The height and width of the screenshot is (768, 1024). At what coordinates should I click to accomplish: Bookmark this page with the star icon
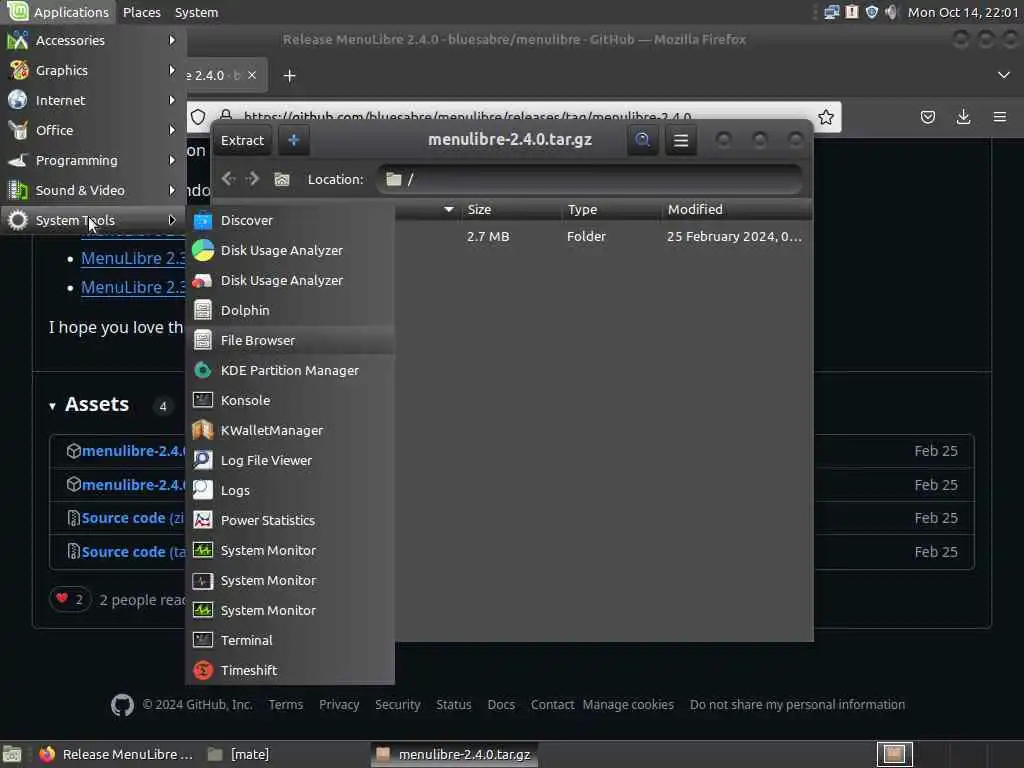tap(825, 118)
